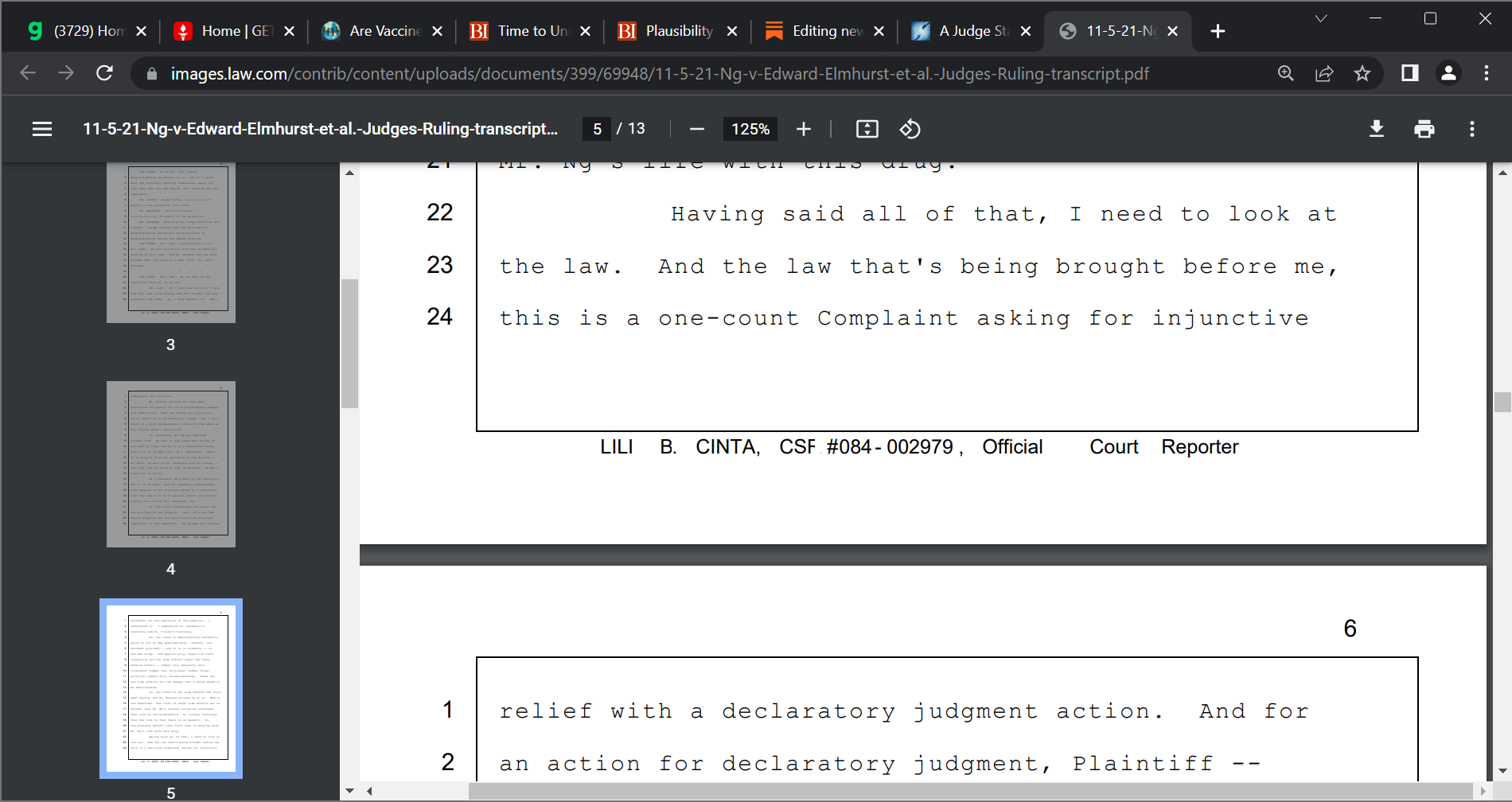Image resolution: width=1512 pixels, height=802 pixels.
Task: Click the horizontal scroll-left arrow
Action: tap(369, 792)
